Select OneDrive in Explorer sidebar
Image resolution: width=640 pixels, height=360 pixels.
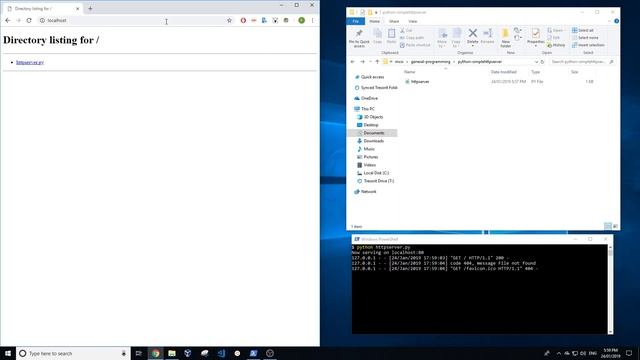(369, 98)
